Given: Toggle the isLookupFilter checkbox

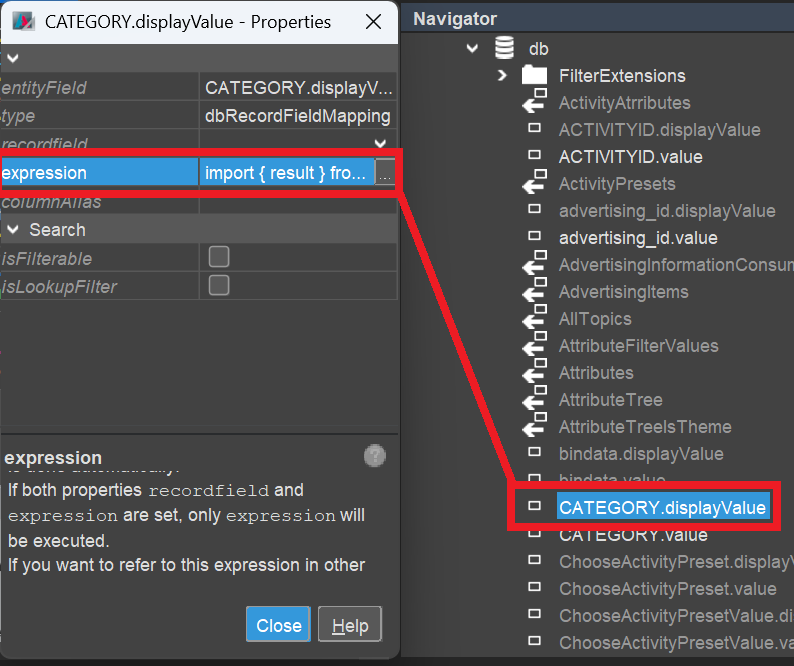Looking at the screenshot, I should coord(218,286).
